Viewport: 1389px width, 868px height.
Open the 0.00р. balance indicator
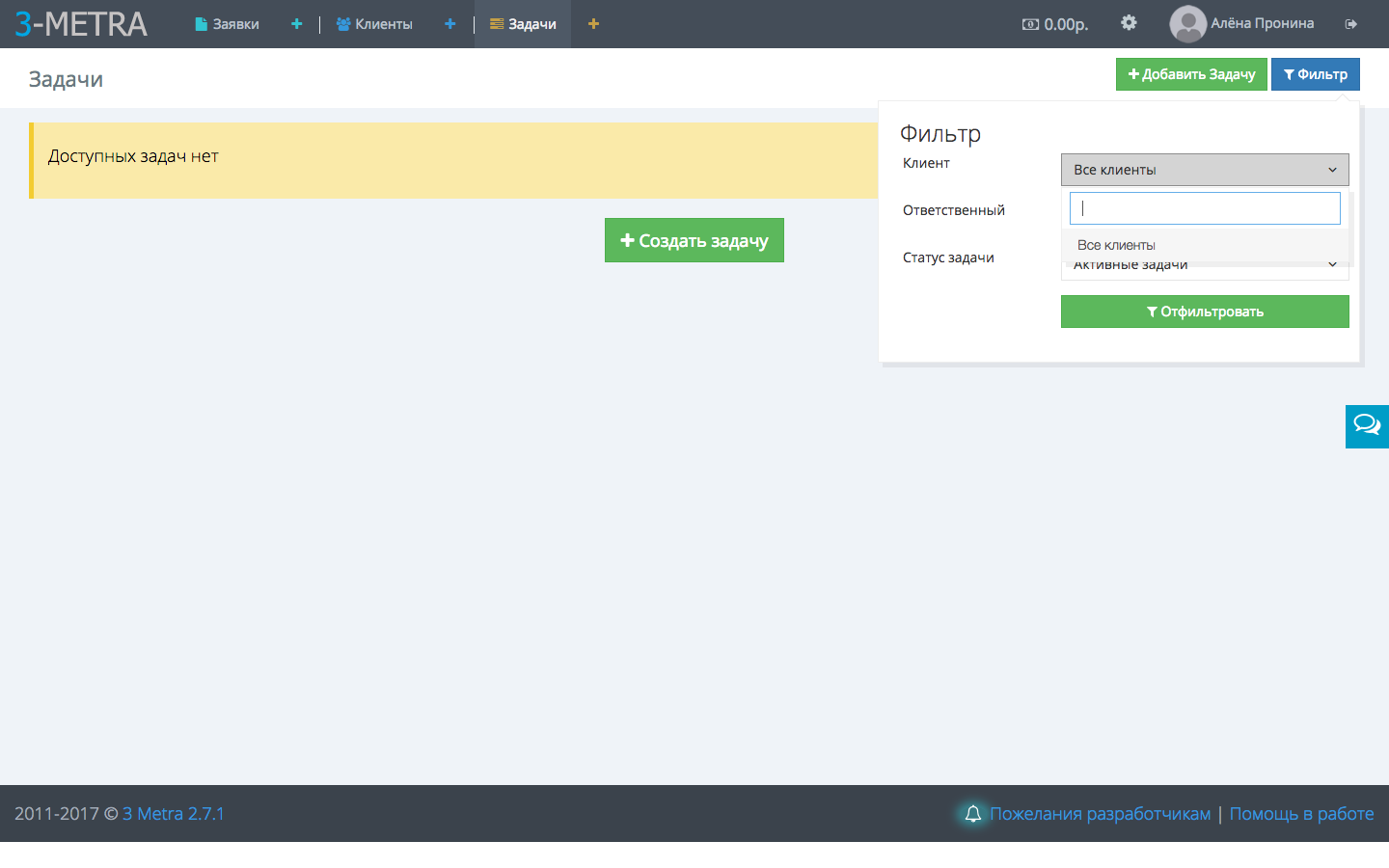1055,24
